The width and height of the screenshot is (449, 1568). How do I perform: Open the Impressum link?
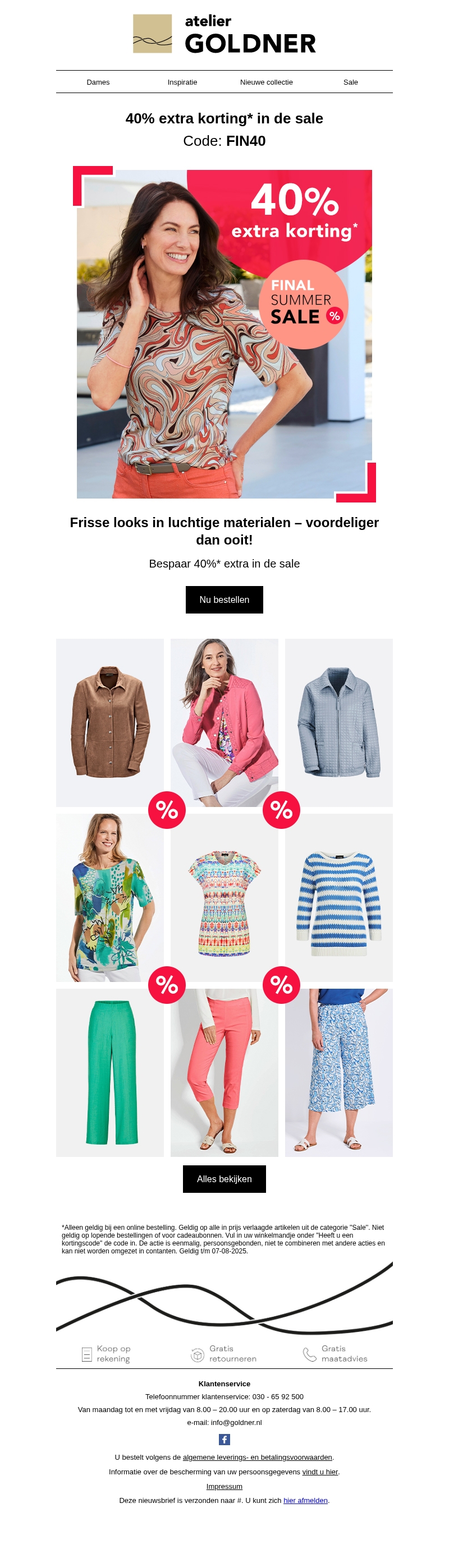click(224, 1487)
